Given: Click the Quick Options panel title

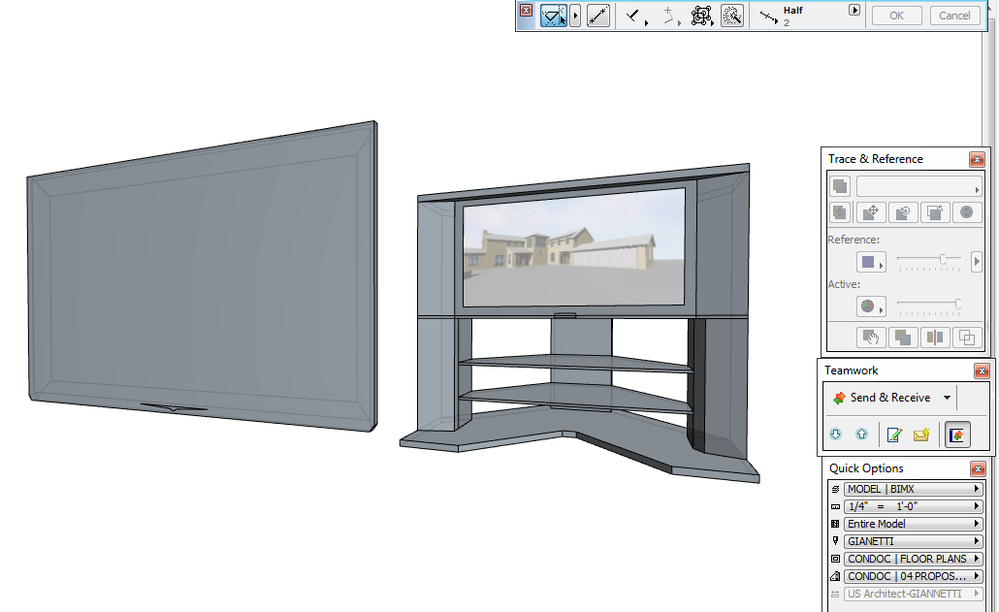Looking at the screenshot, I should pos(866,469).
